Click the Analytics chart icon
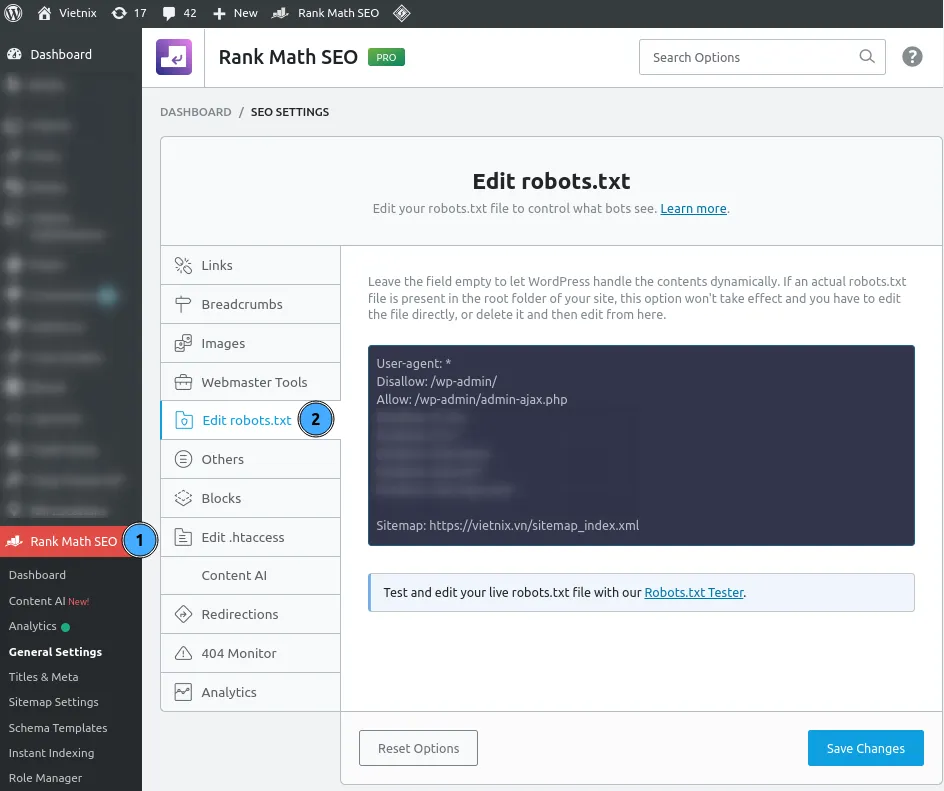Screen dimensions: 944x791 click(183, 692)
